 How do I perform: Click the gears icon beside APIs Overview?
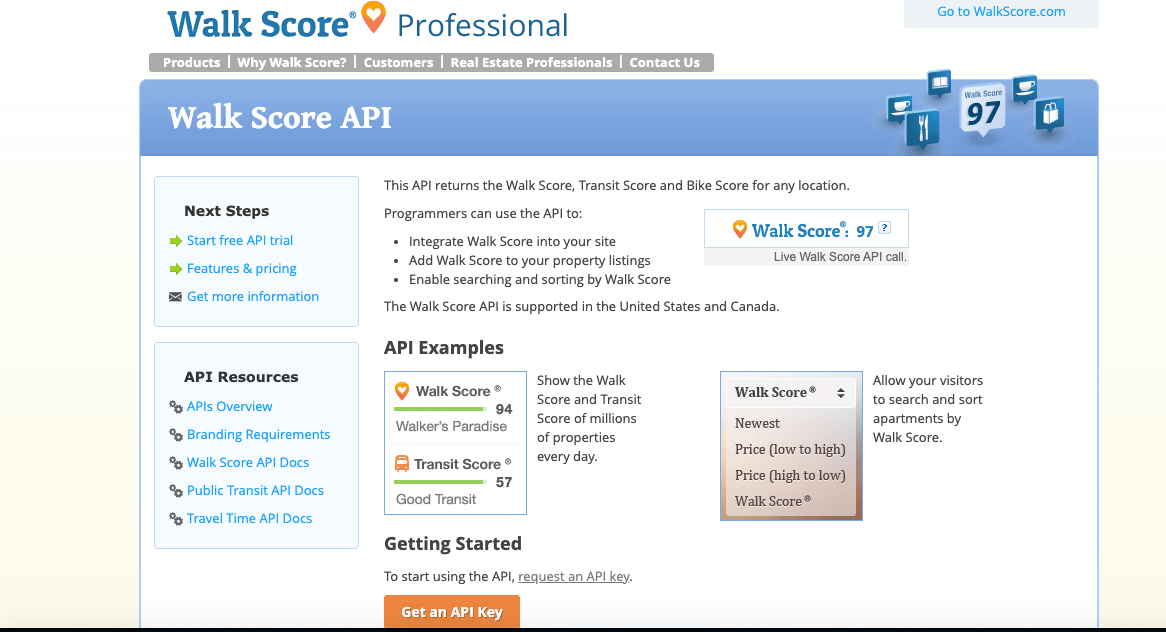[176, 407]
